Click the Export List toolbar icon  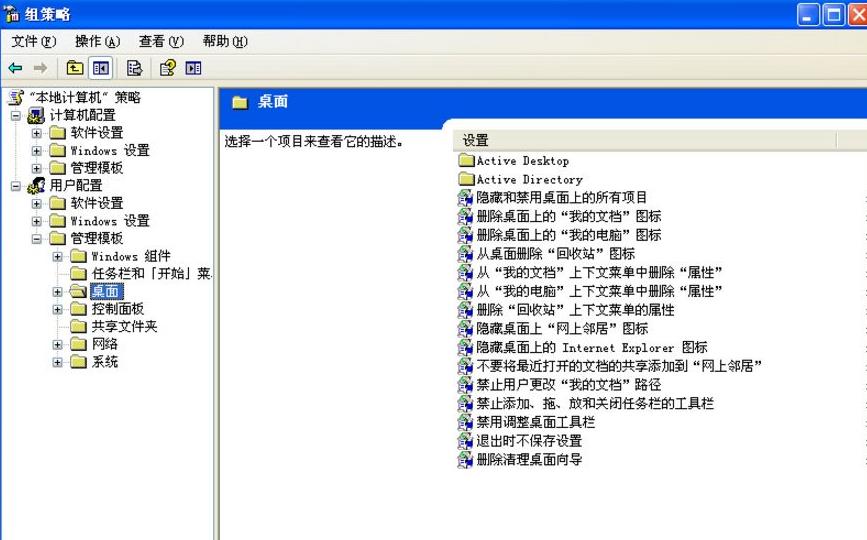click(x=134, y=68)
